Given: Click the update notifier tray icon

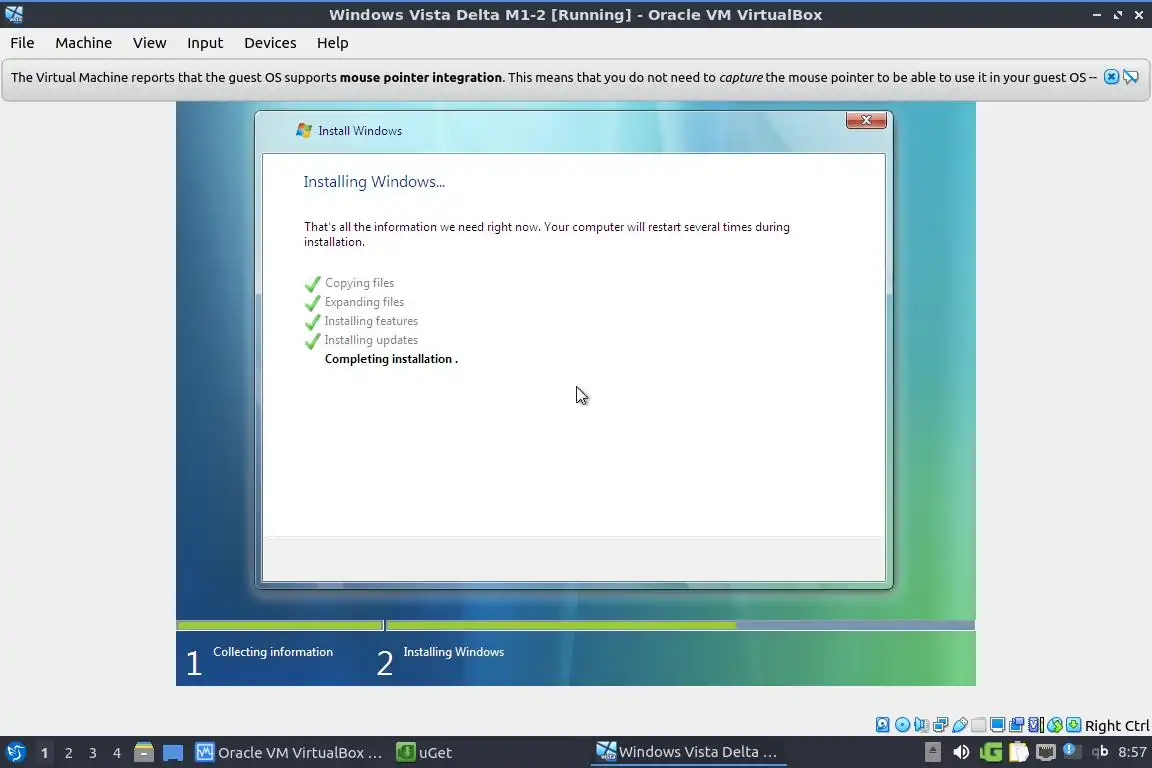Looking at the screenshot, I should point(1070,750).
